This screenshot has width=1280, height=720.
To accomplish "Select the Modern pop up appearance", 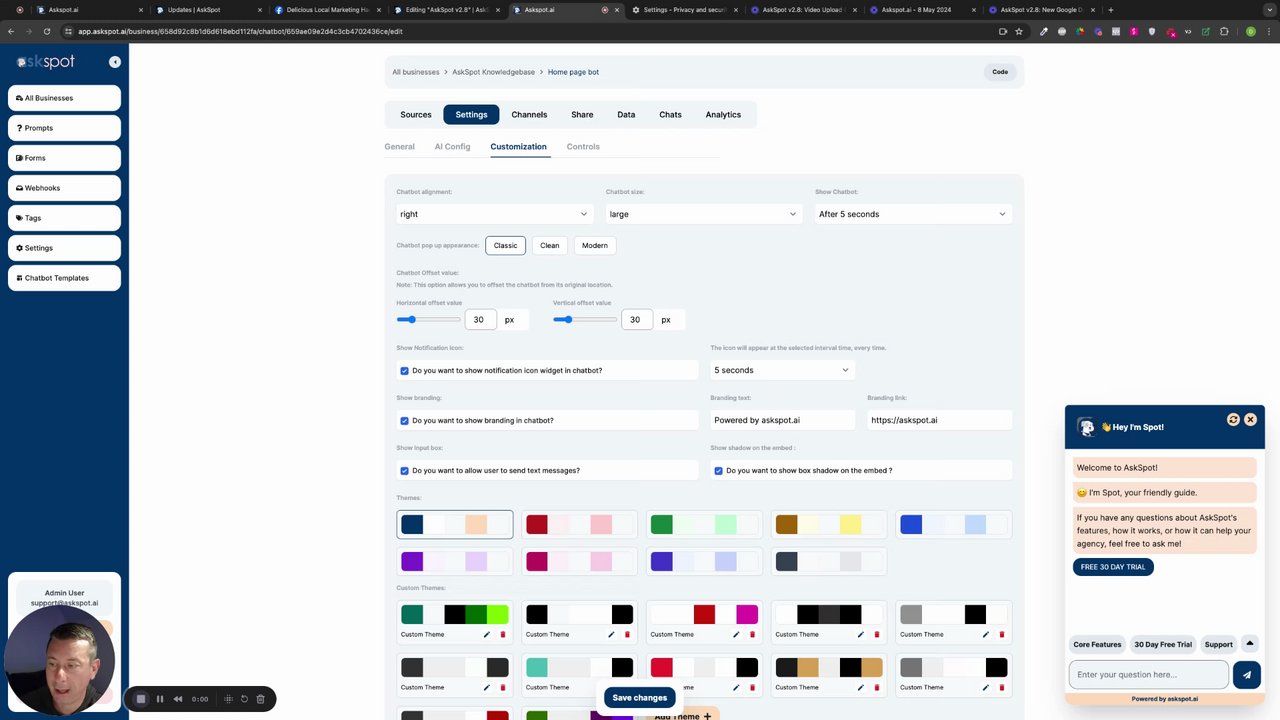I will pos(595,245).
